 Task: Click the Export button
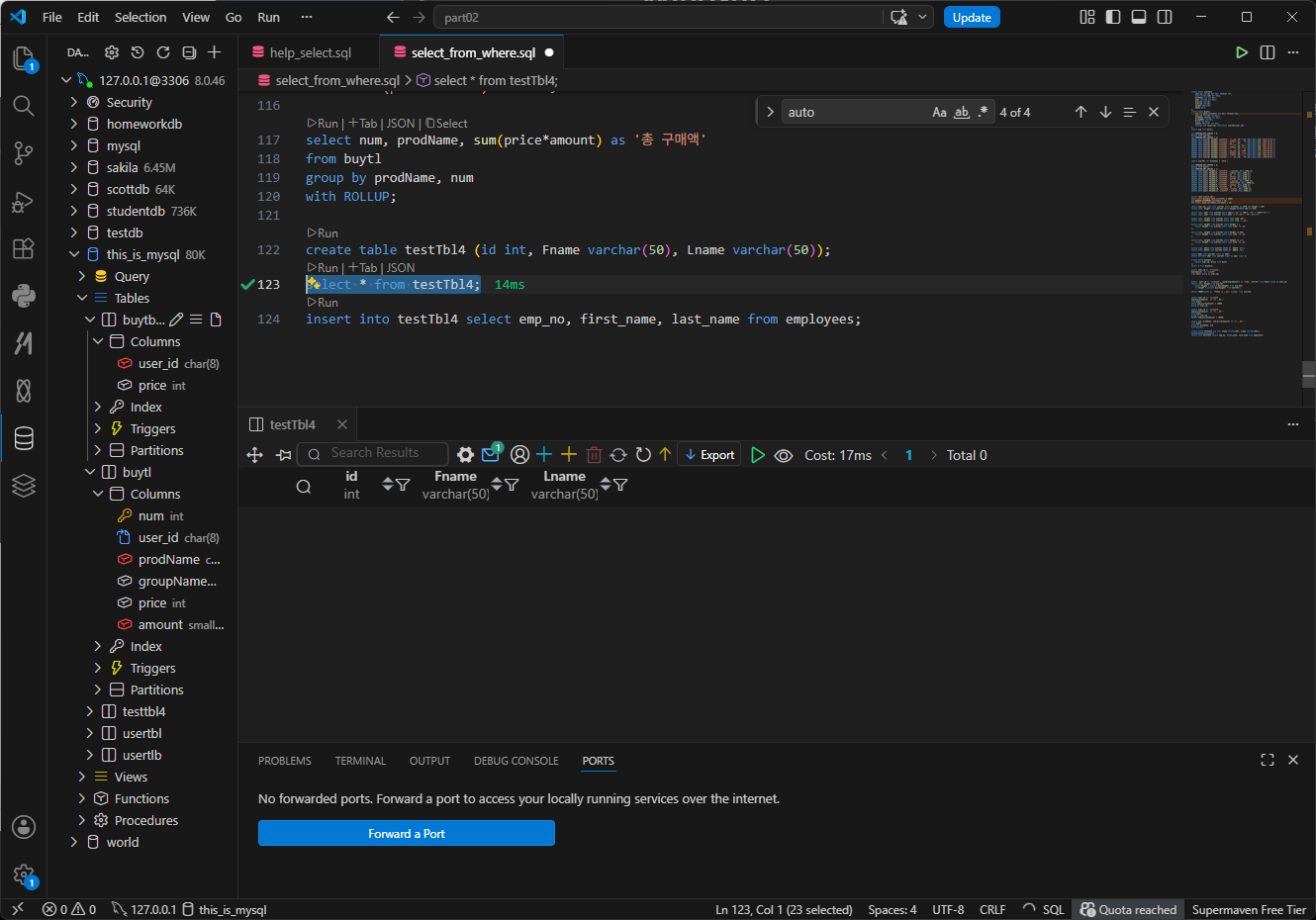pos(709,455)
